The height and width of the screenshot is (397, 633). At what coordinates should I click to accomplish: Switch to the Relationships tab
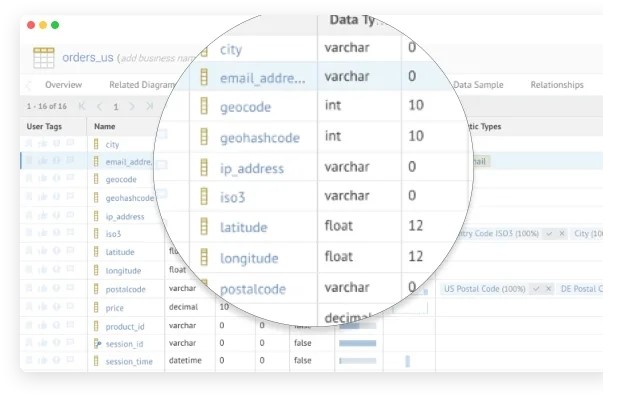click(x=557, y=85)
